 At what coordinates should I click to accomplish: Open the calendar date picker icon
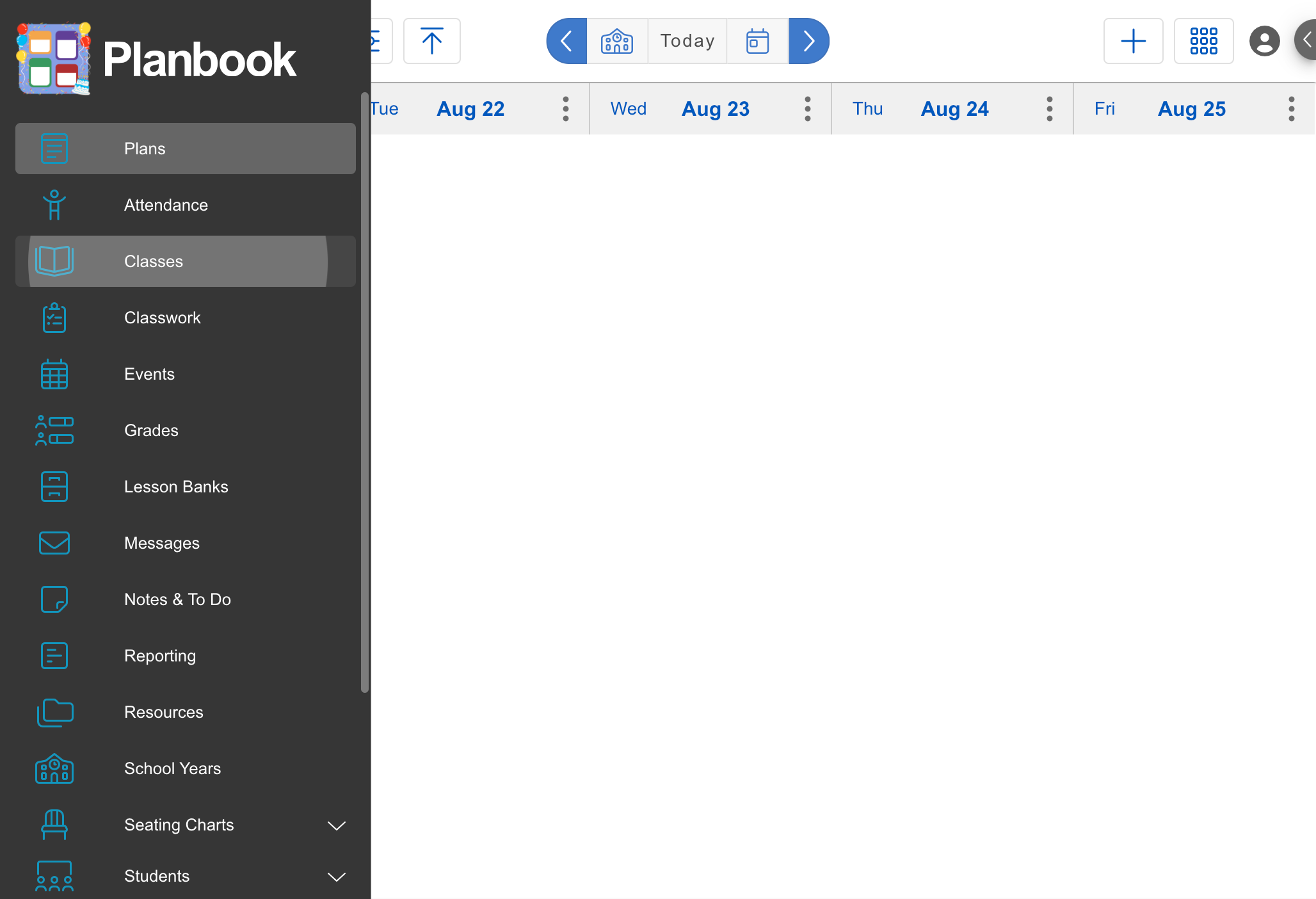click(758, 41)
